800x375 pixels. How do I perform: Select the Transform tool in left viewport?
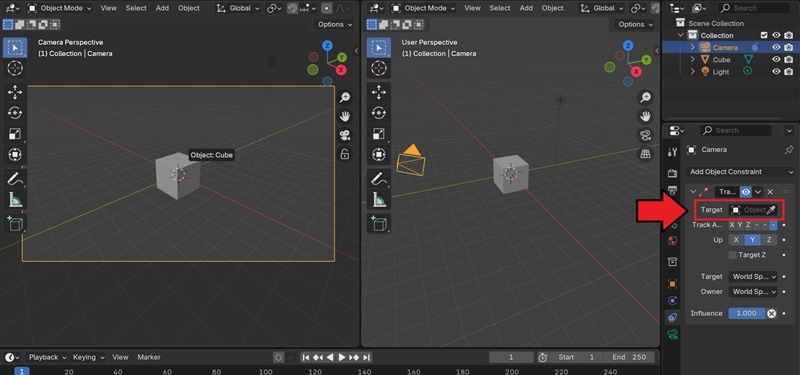tap(15, 154)
